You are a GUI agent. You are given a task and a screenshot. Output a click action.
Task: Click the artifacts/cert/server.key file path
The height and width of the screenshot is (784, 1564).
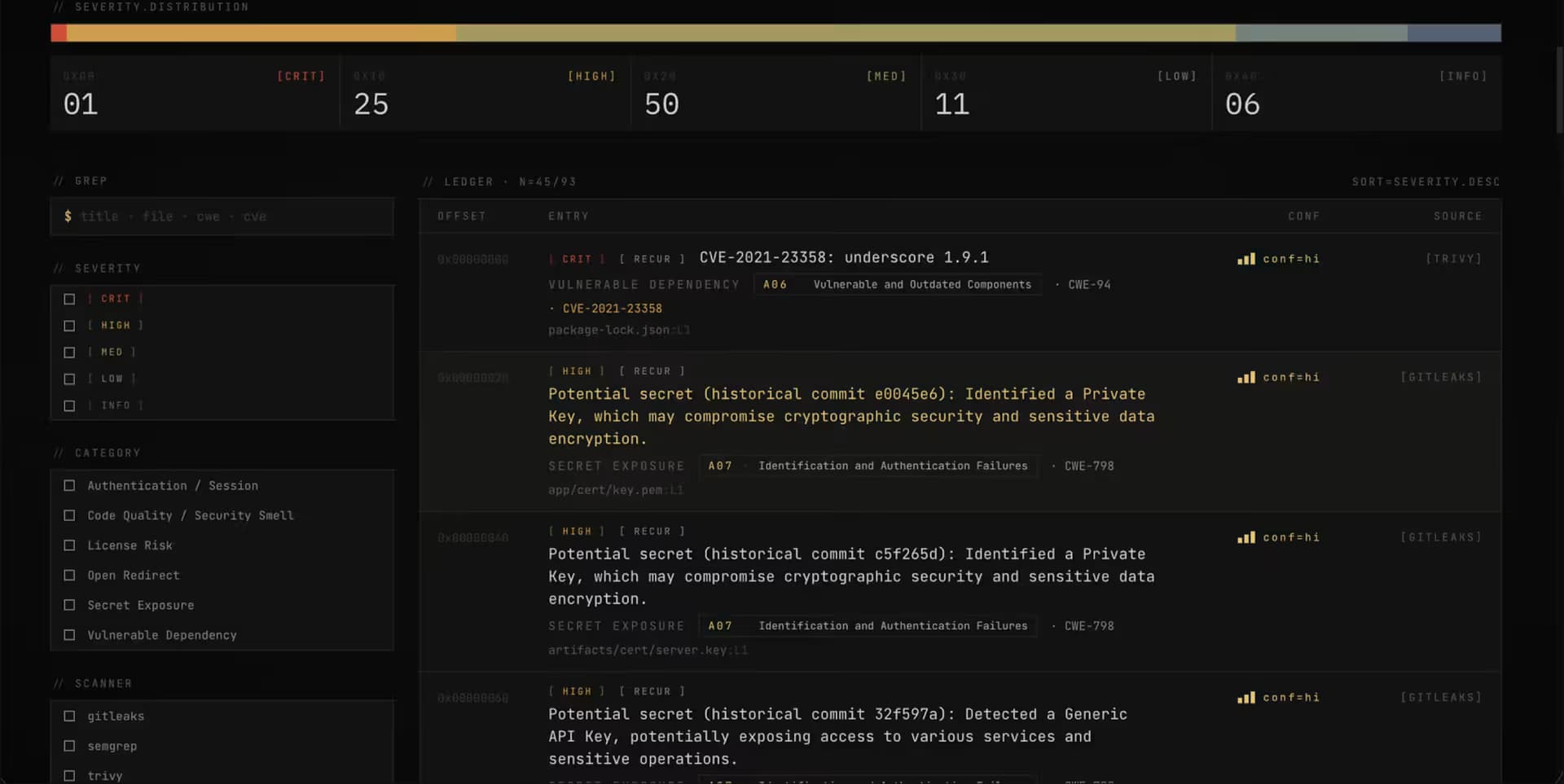pos(648,650)
